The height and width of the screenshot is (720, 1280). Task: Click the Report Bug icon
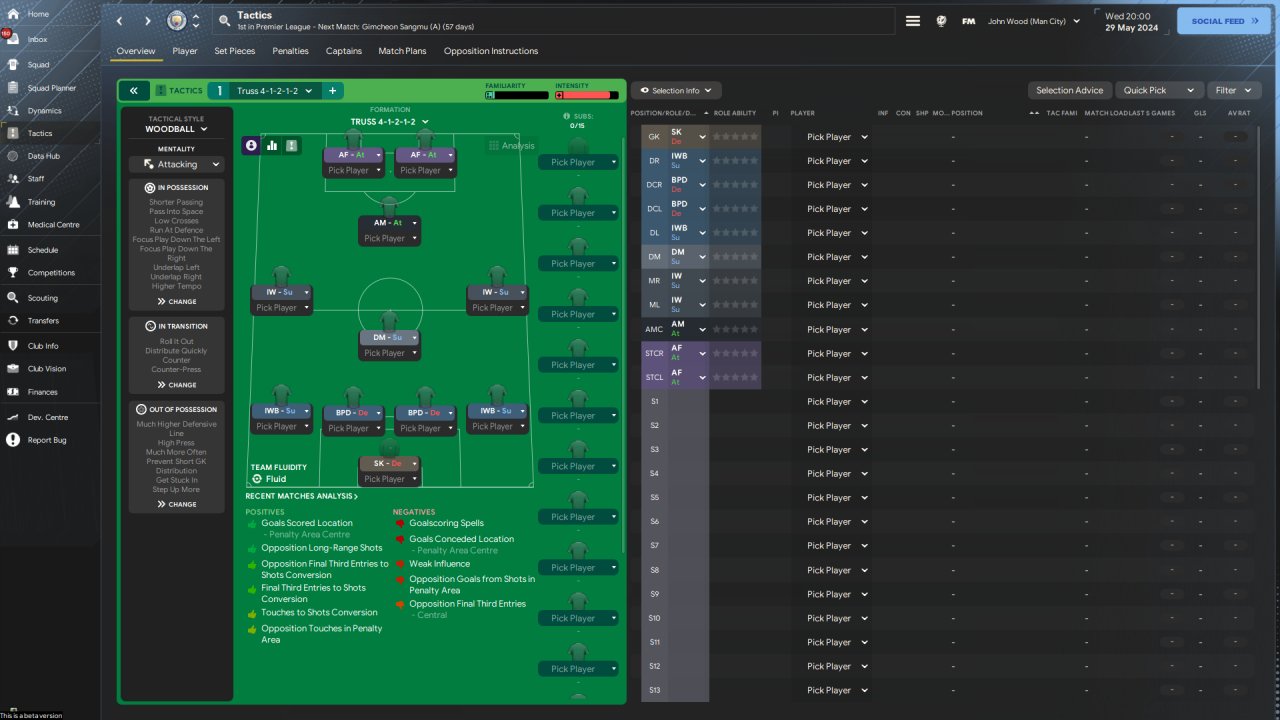[13, 440]
